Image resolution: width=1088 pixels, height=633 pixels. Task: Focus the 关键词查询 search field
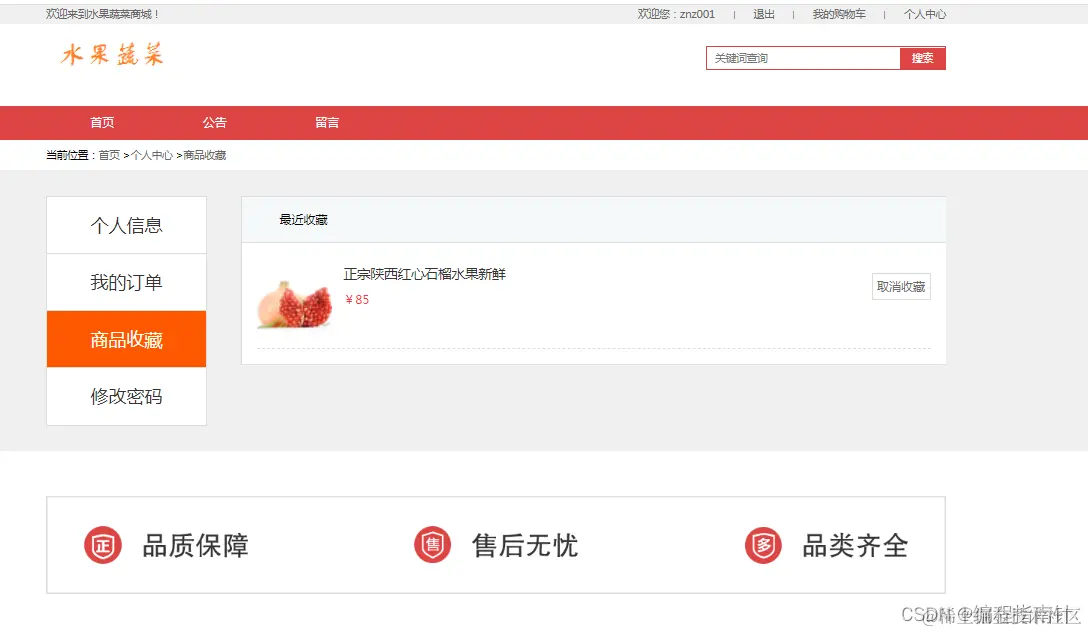803,58
